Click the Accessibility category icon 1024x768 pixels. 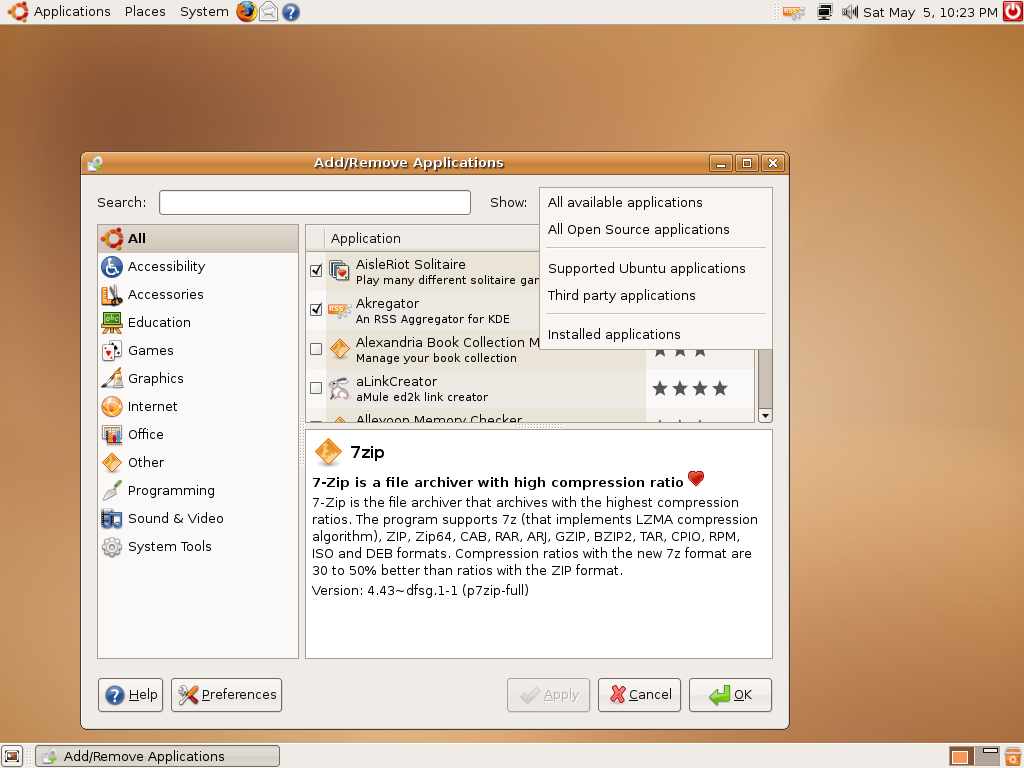click(x=112, y=266)
